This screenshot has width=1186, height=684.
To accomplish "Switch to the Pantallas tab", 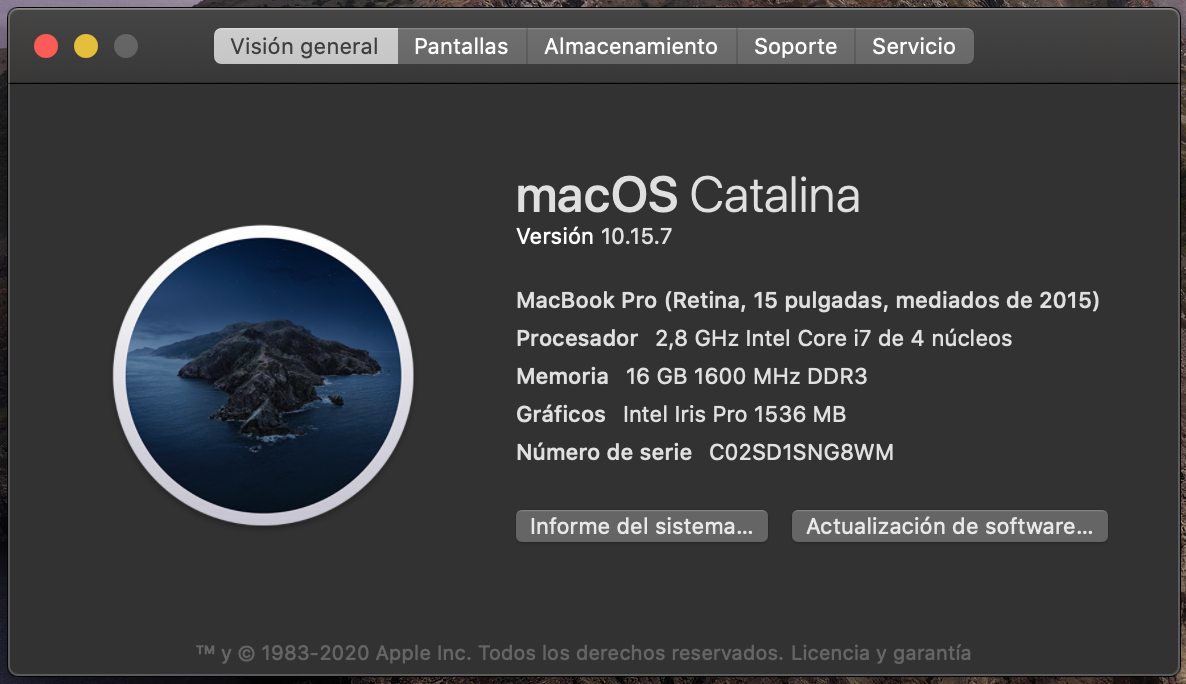I will tap(461, 46).
